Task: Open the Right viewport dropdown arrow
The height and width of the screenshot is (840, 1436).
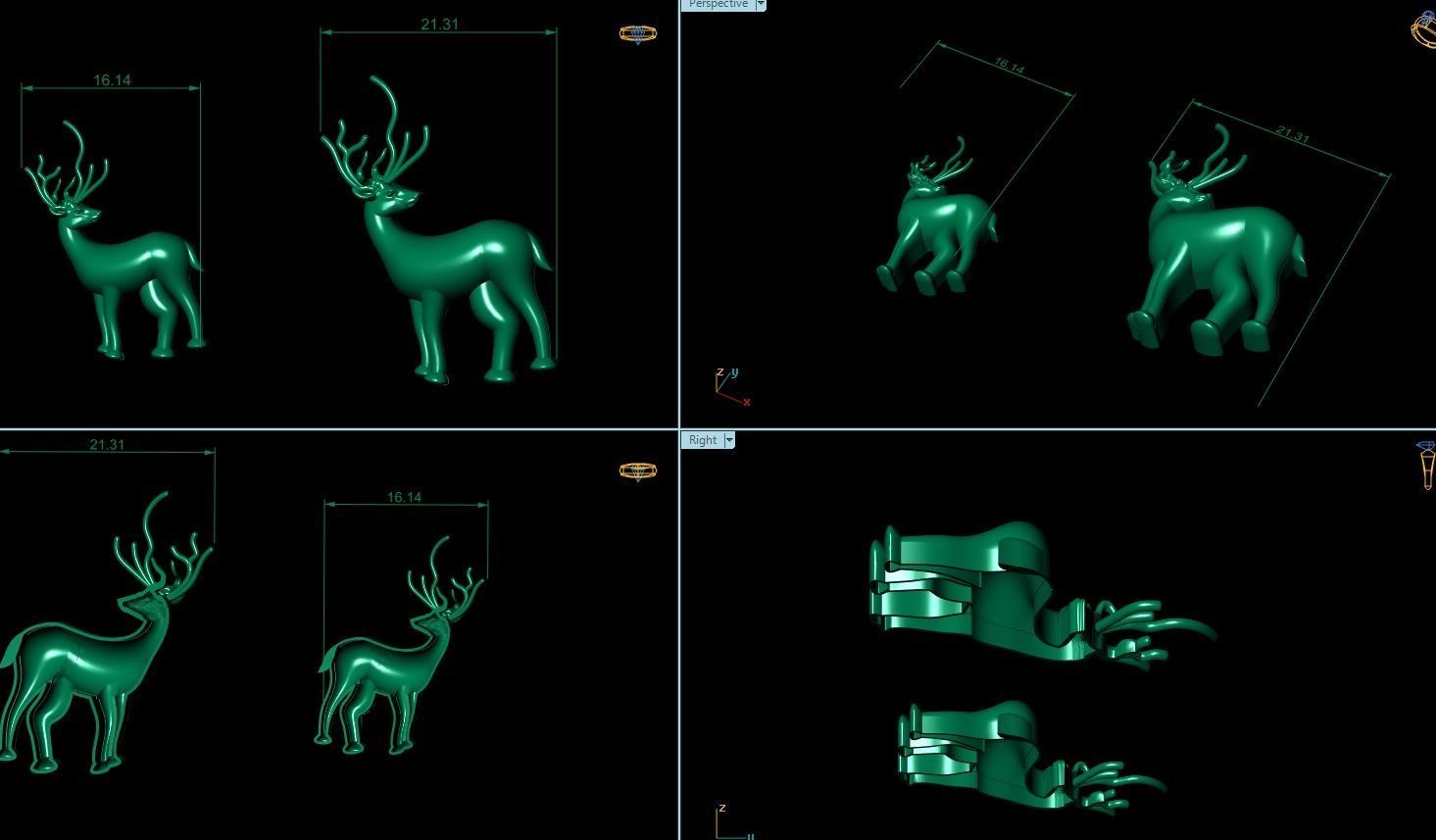Action: coord(729,440)
